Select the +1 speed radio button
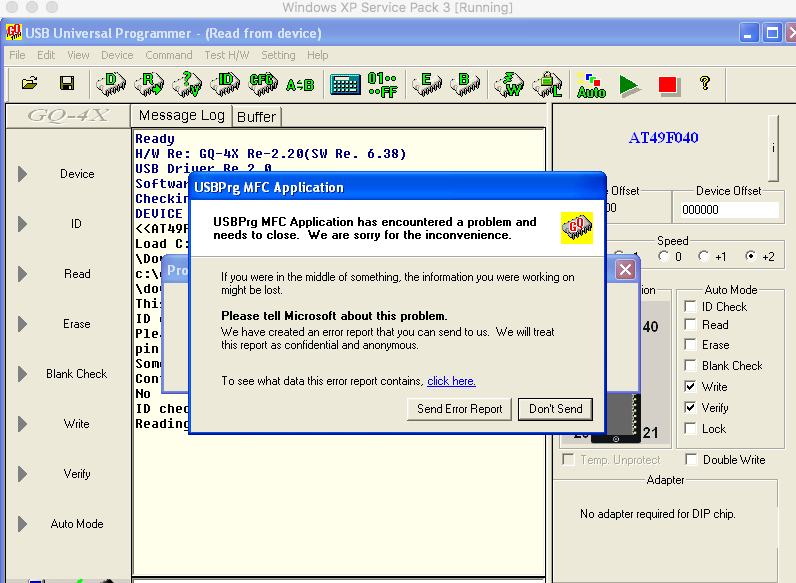796x583 pixels. [704, 257]
